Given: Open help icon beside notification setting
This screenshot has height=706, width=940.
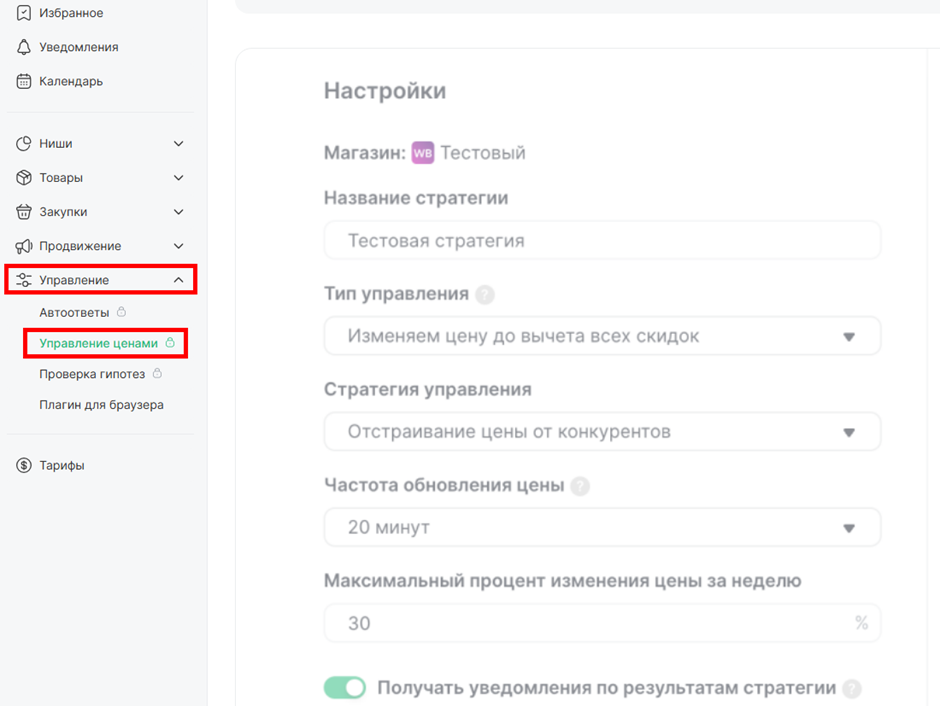Looking at the screenshot, I should point(851,689).
